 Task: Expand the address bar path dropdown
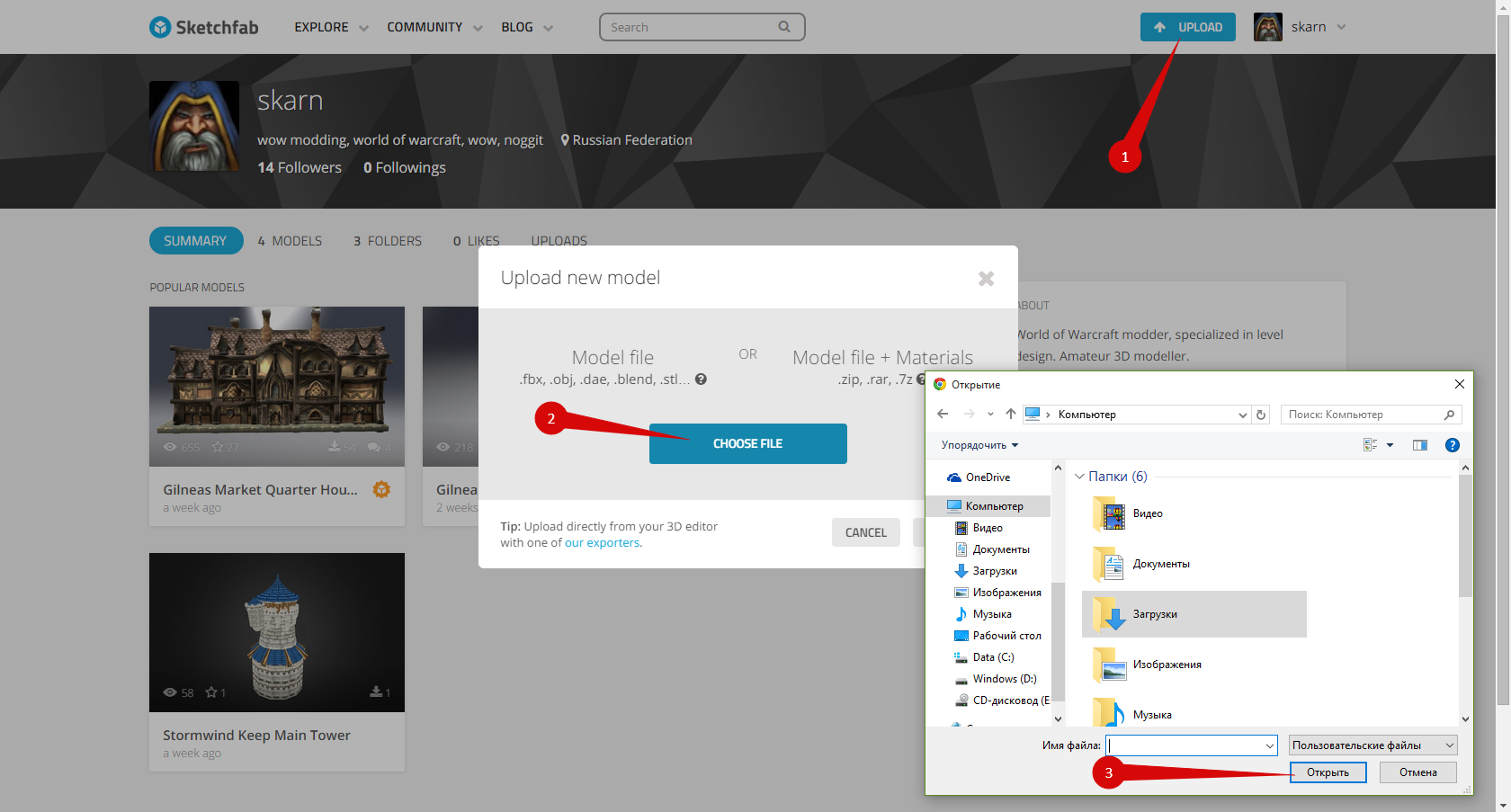(x=1242, y=415)
